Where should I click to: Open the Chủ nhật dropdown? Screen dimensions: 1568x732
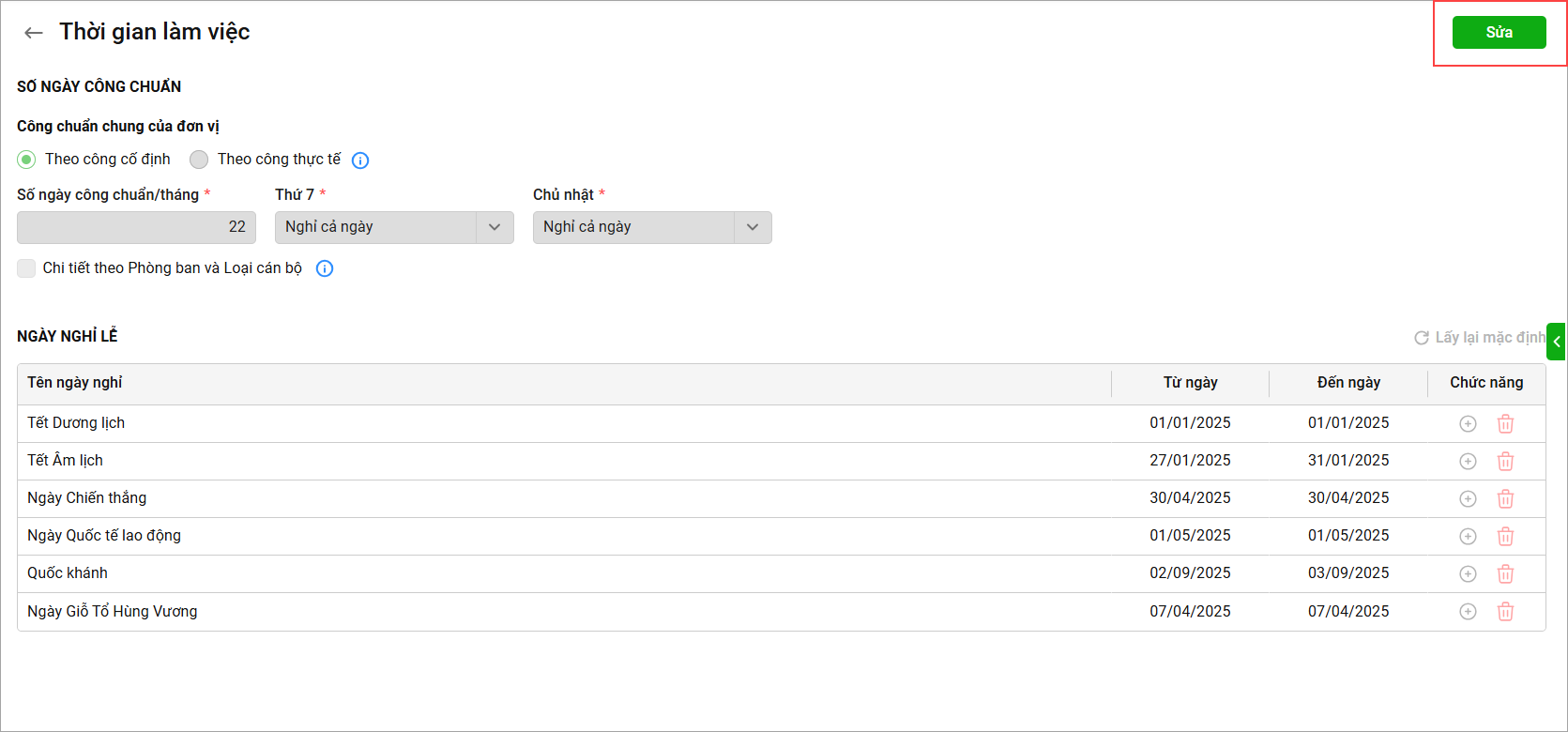click(x=652, y=227)
